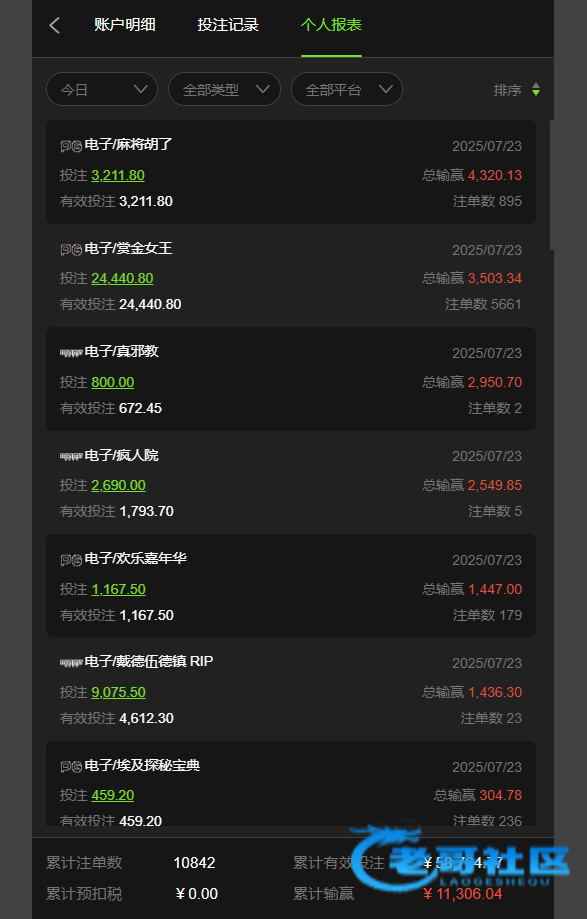Open the 电子/疯人院 report row

291,482
